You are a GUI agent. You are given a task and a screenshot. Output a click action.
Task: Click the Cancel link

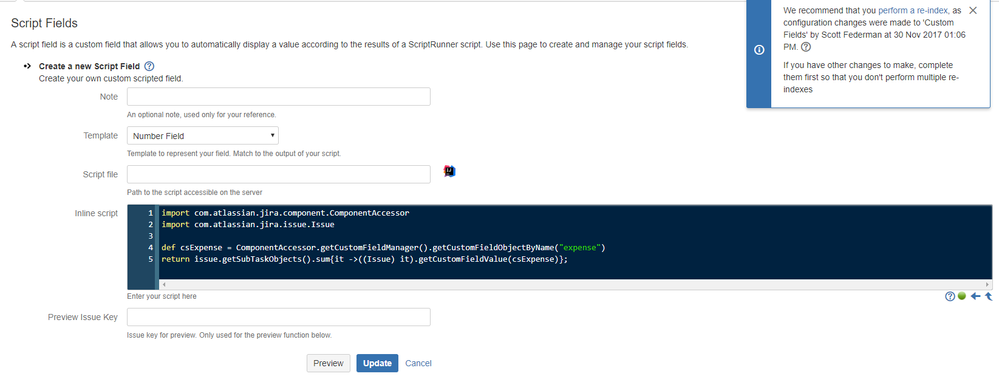(x=419, y=363)
